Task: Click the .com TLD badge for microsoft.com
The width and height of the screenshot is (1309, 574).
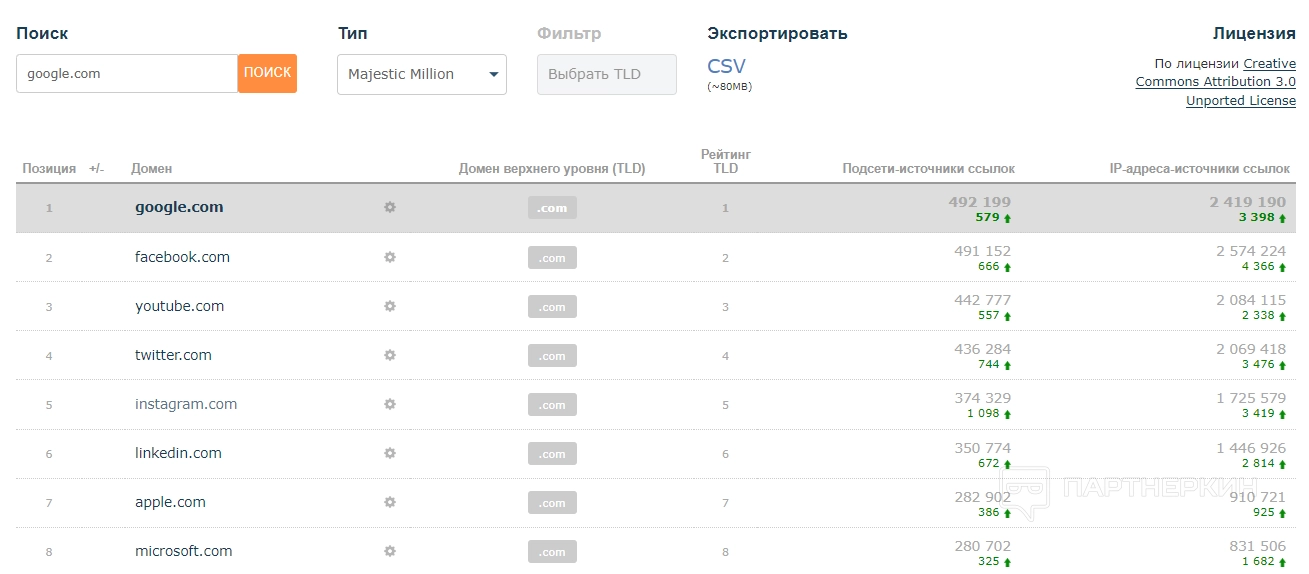Action: [552, 552]
